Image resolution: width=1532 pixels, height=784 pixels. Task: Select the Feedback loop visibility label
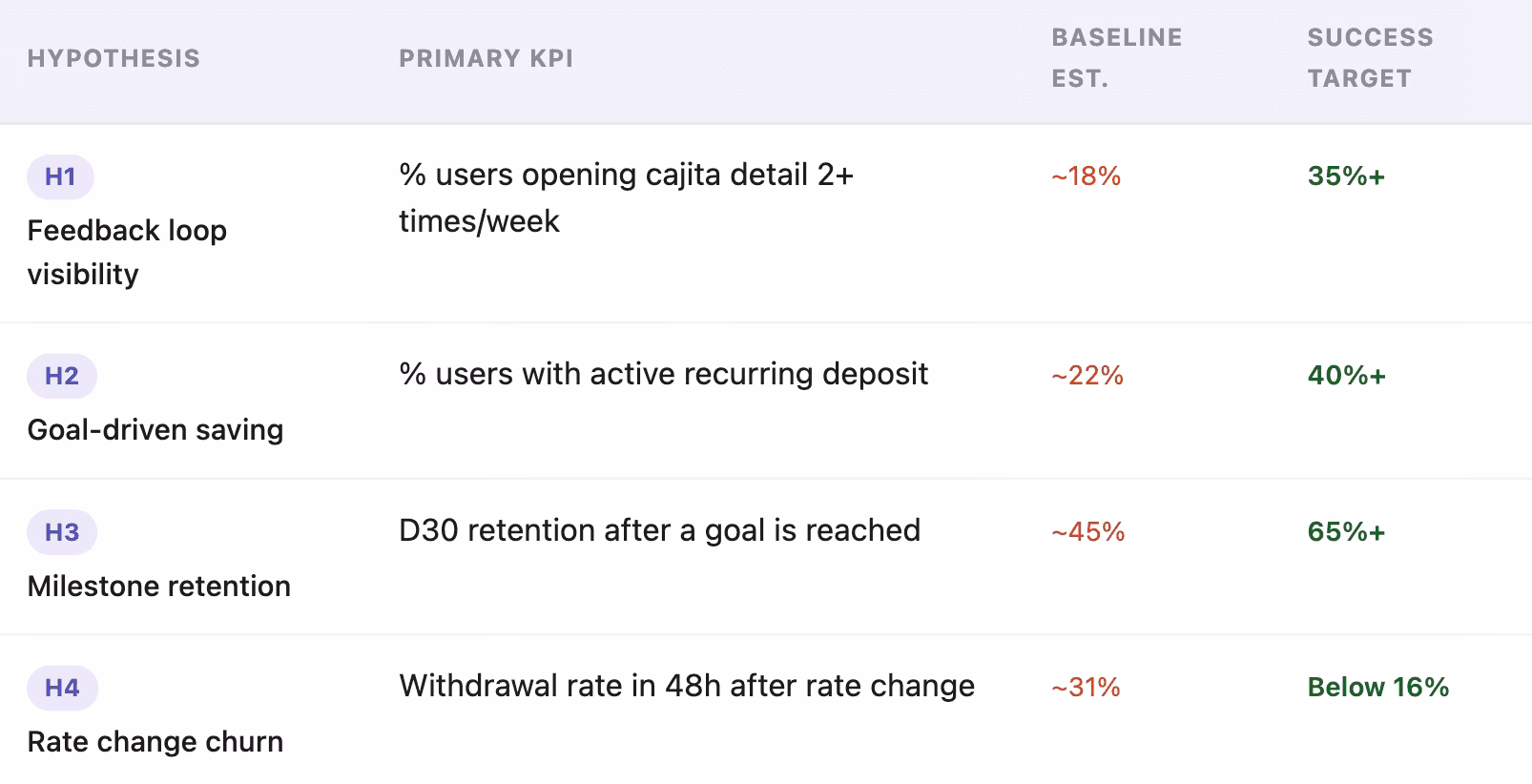[127, 252]
